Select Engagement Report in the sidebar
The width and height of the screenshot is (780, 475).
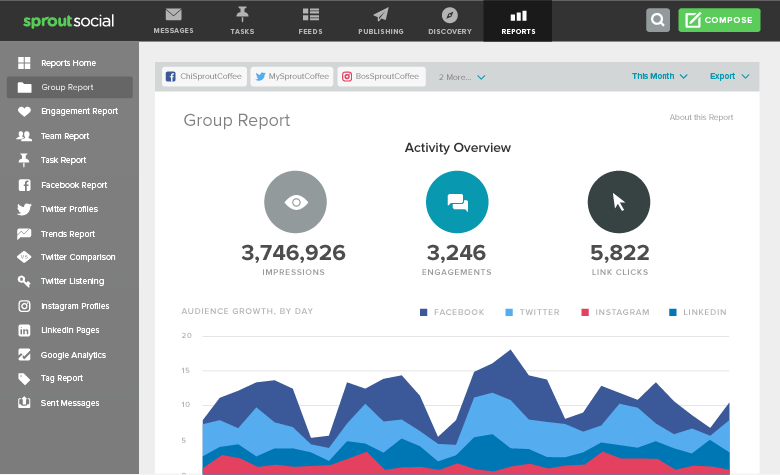[x=79, y=112]
